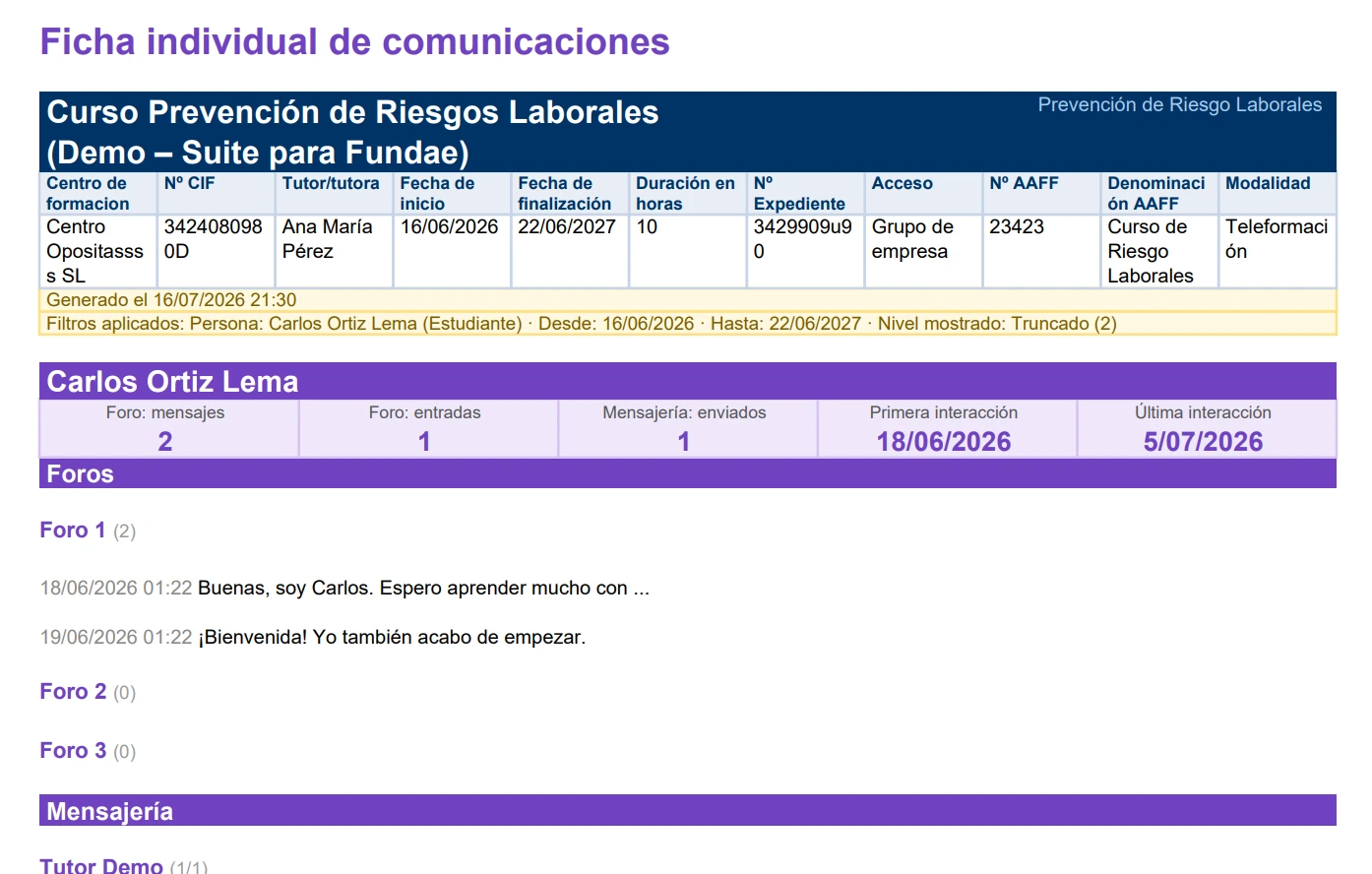Screen dimensions: 1372x874
Task: Open the 'Foro 2' heading
Action: pyautogui.click(x=73, y=691)
